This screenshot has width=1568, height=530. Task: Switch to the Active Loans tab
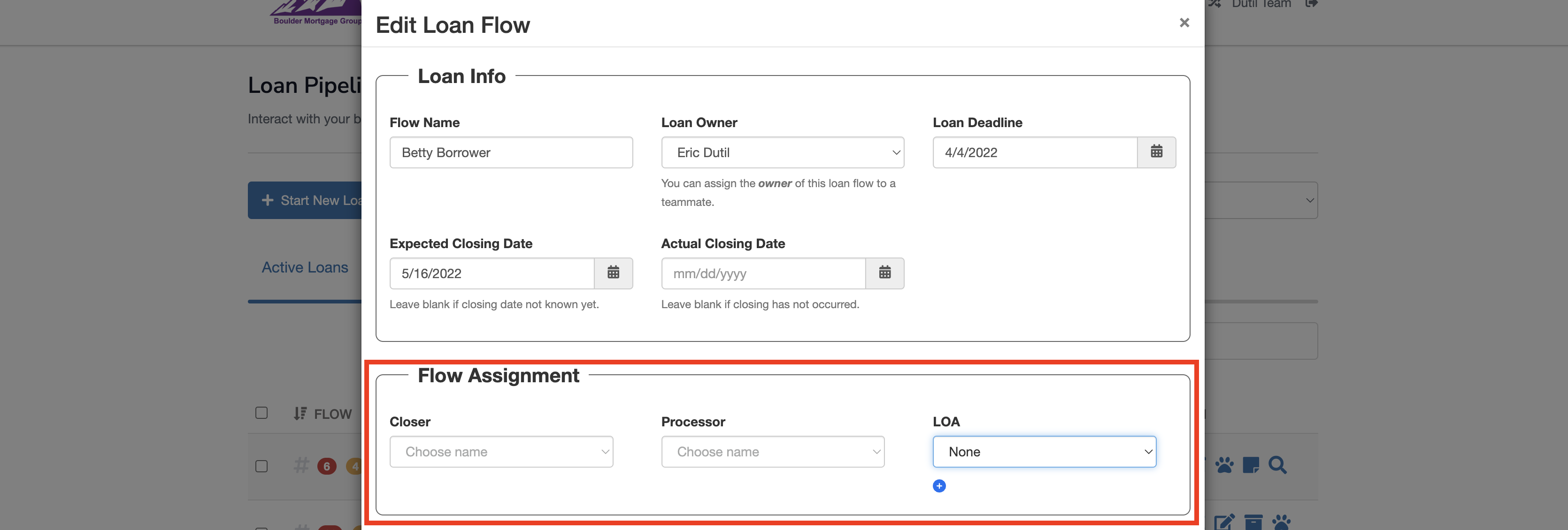(x=305, y=267)
